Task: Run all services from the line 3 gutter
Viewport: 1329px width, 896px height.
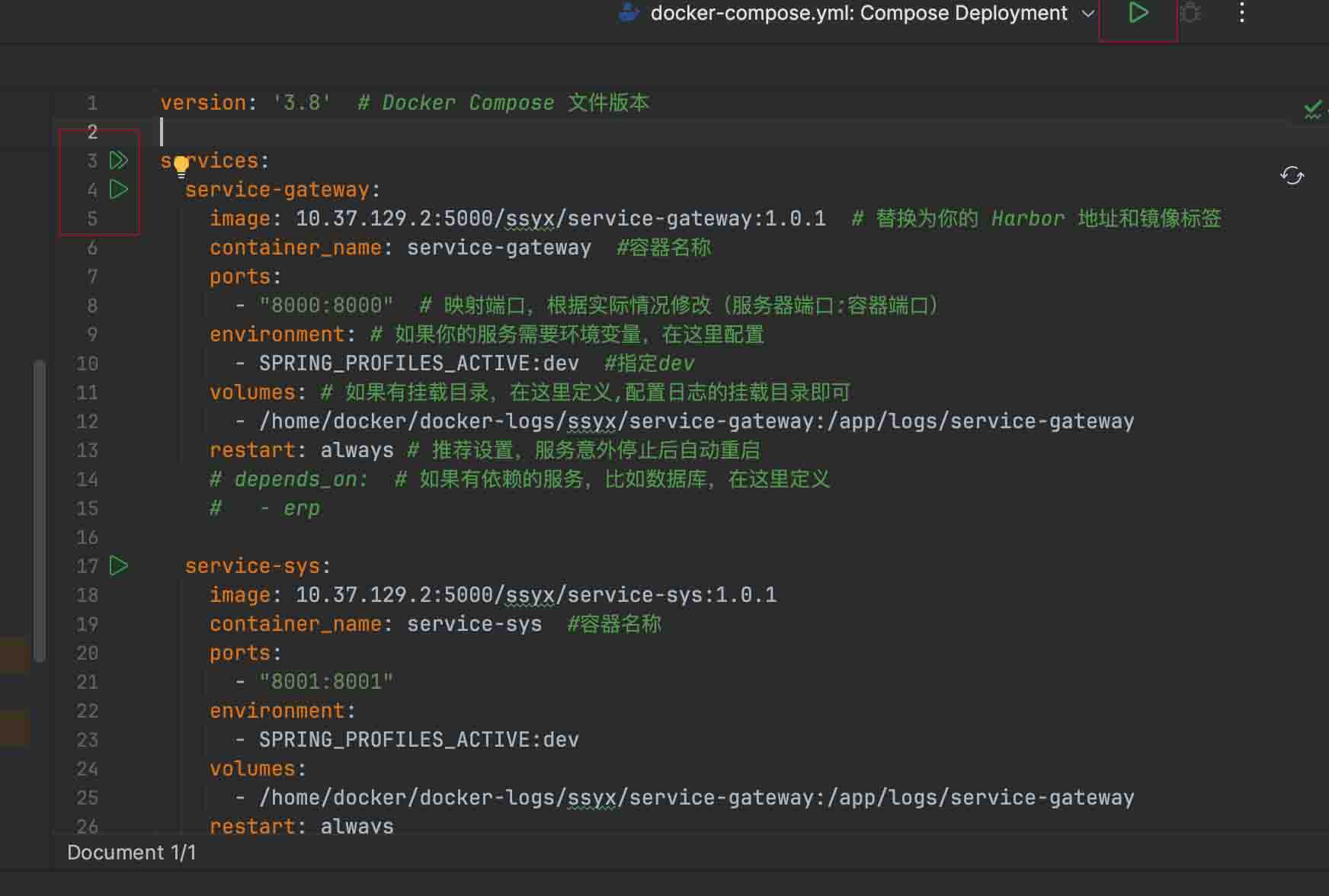Action: [119, 160]
